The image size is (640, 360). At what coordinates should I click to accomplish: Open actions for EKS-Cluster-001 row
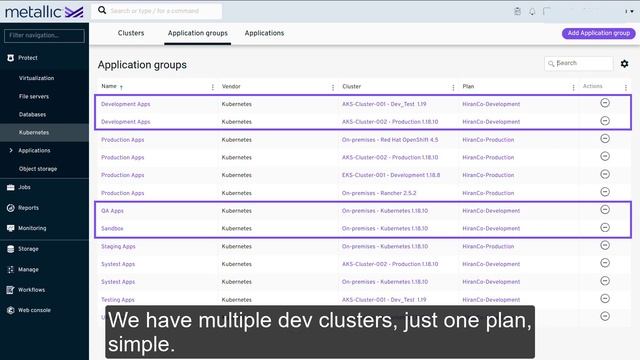(605, 174)
